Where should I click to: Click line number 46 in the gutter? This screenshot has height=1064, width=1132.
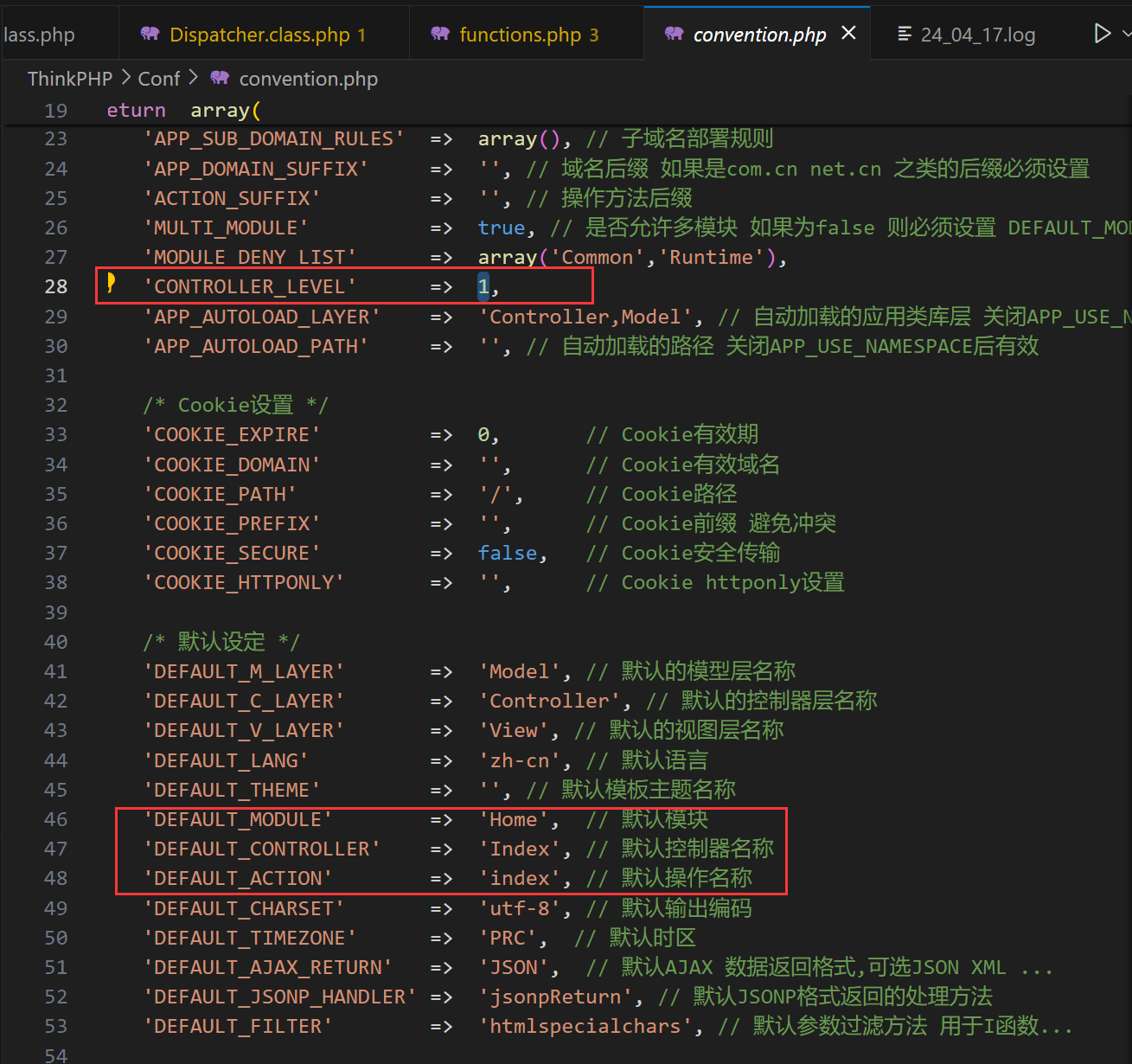pyautogui.click(x=56, y=819)
